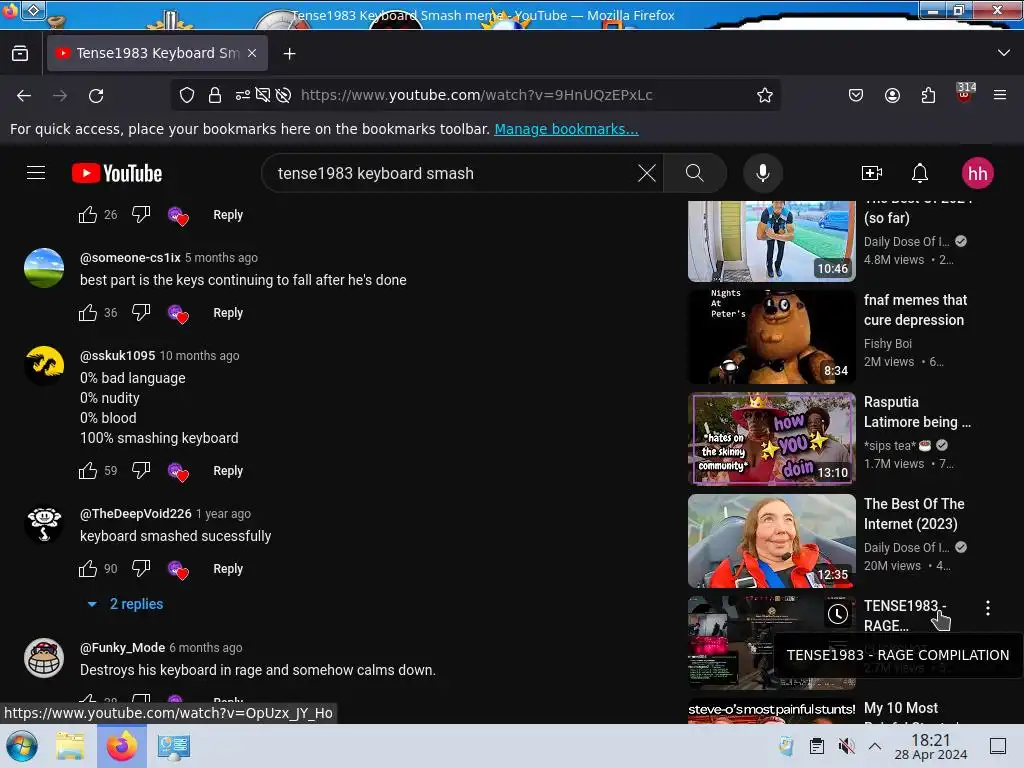Open @Funky_Mode channel name
The image size is (1024, 768).
tap(122, 648)
